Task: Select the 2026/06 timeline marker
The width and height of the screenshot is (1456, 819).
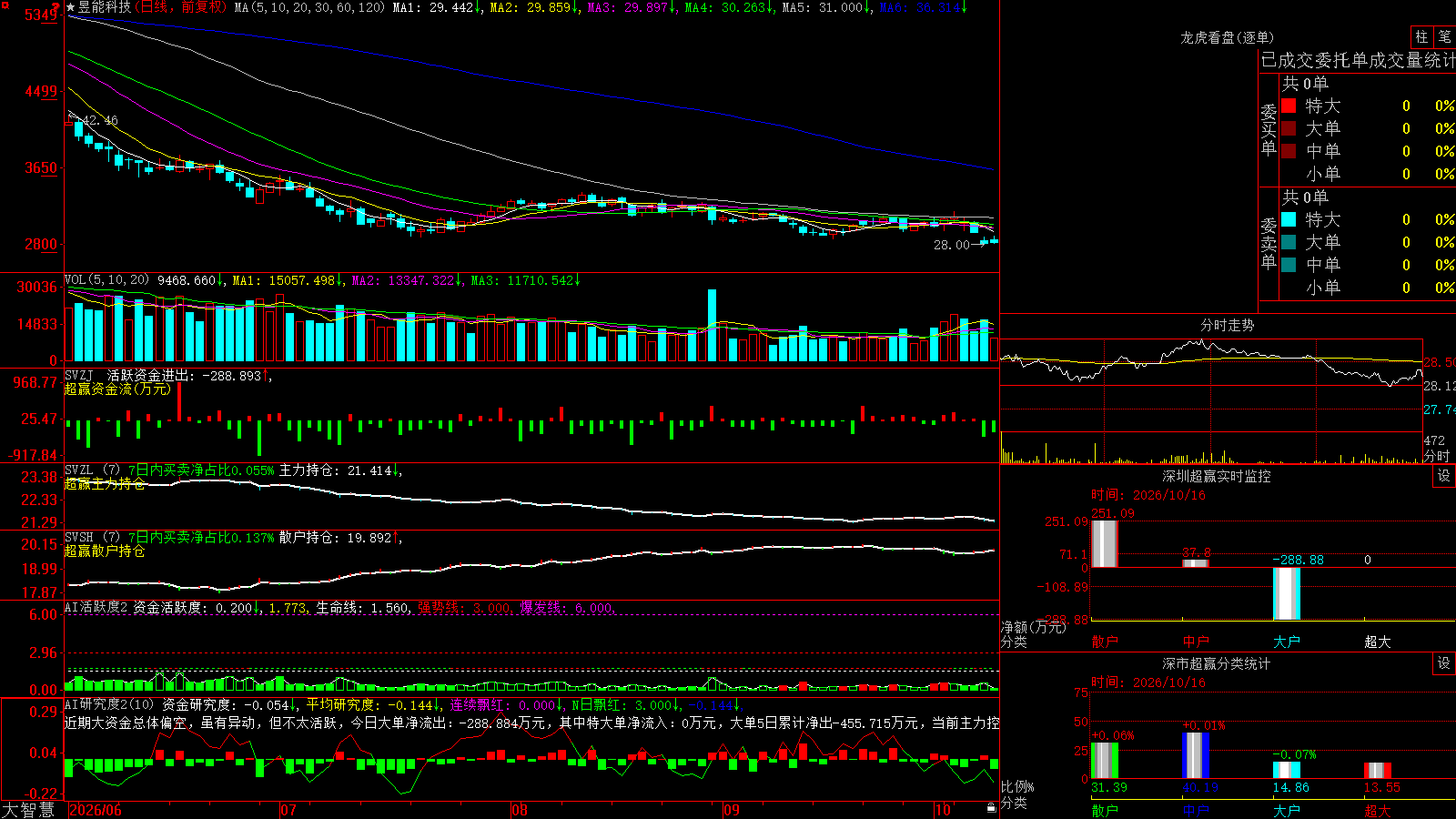Action: point(96,810)
